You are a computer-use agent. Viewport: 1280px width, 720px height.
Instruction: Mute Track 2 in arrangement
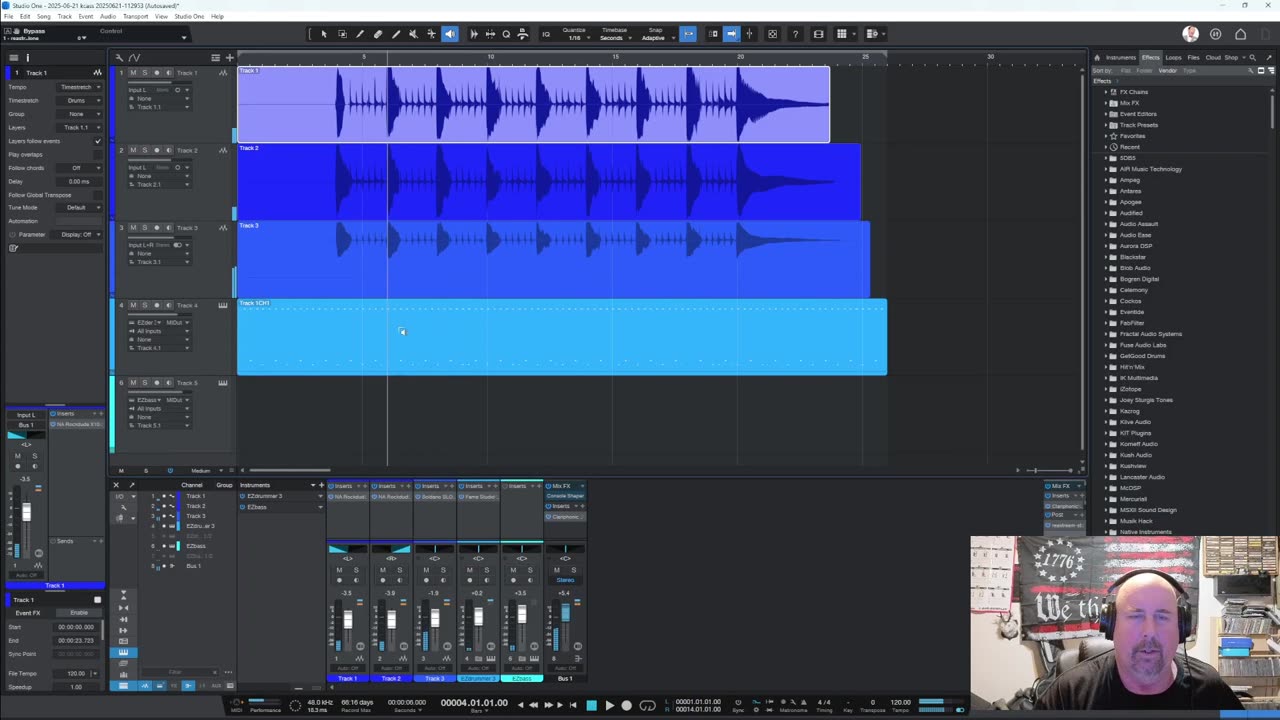134,150
